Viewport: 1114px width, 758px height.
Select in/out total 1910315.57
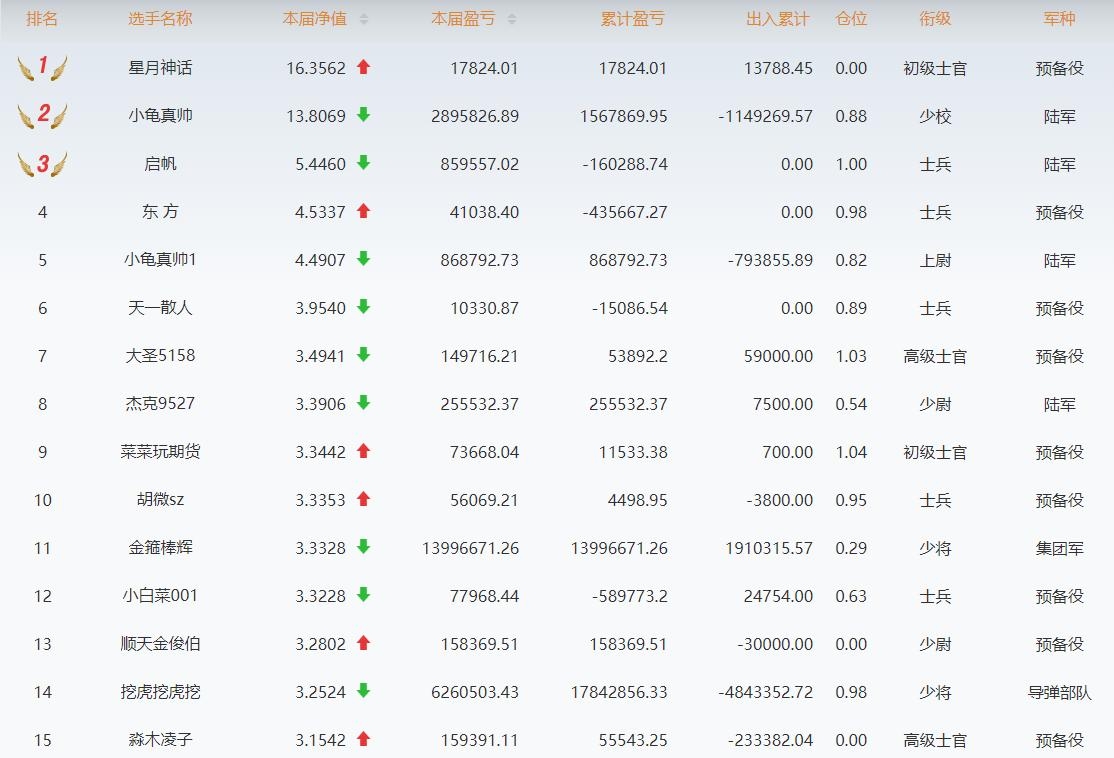(769, 548)
